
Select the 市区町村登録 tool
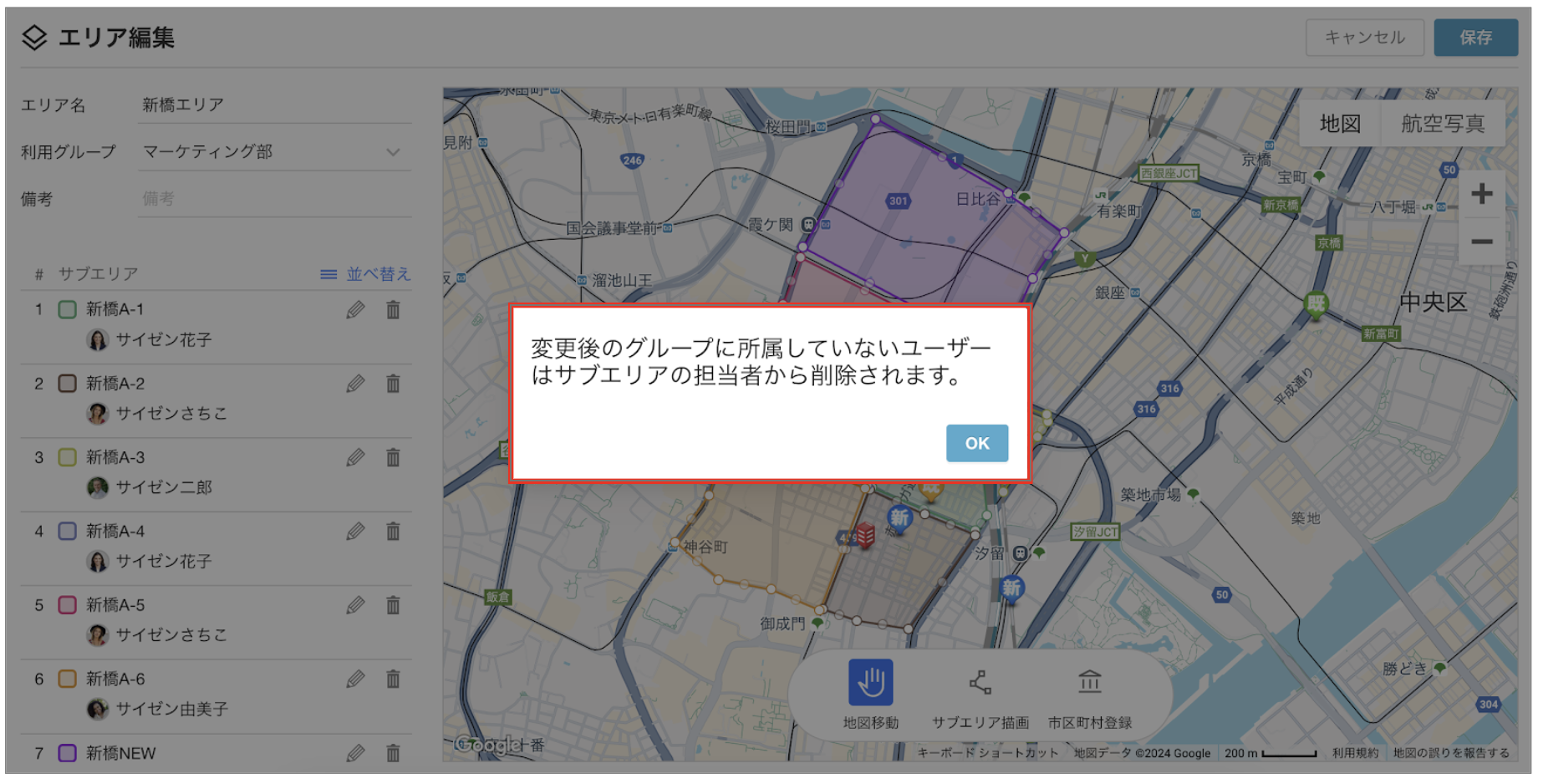point(1090,695)
